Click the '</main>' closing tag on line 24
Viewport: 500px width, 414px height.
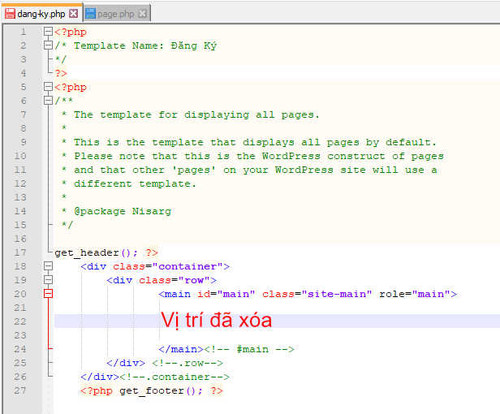[181, 349]
